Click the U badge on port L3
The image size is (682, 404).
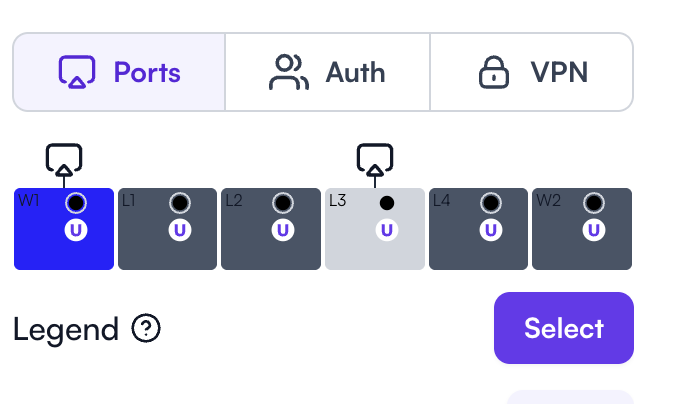point(387,230)
